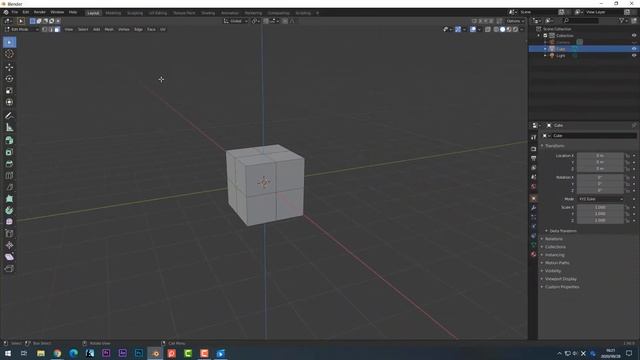This screenshot has height=360, width=640.
Task: Switch to the Modeling workspace tab
Action: 113,13
